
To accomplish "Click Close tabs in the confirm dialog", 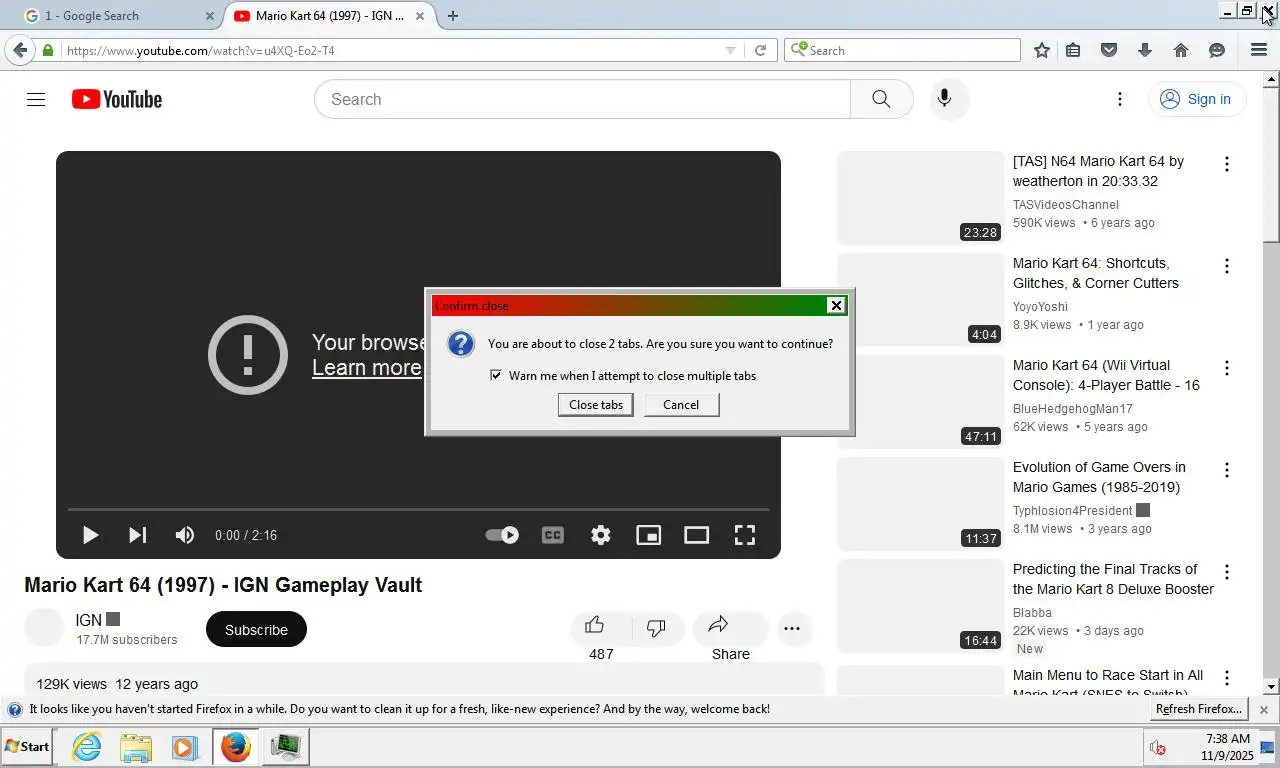I will pos(596,405).
